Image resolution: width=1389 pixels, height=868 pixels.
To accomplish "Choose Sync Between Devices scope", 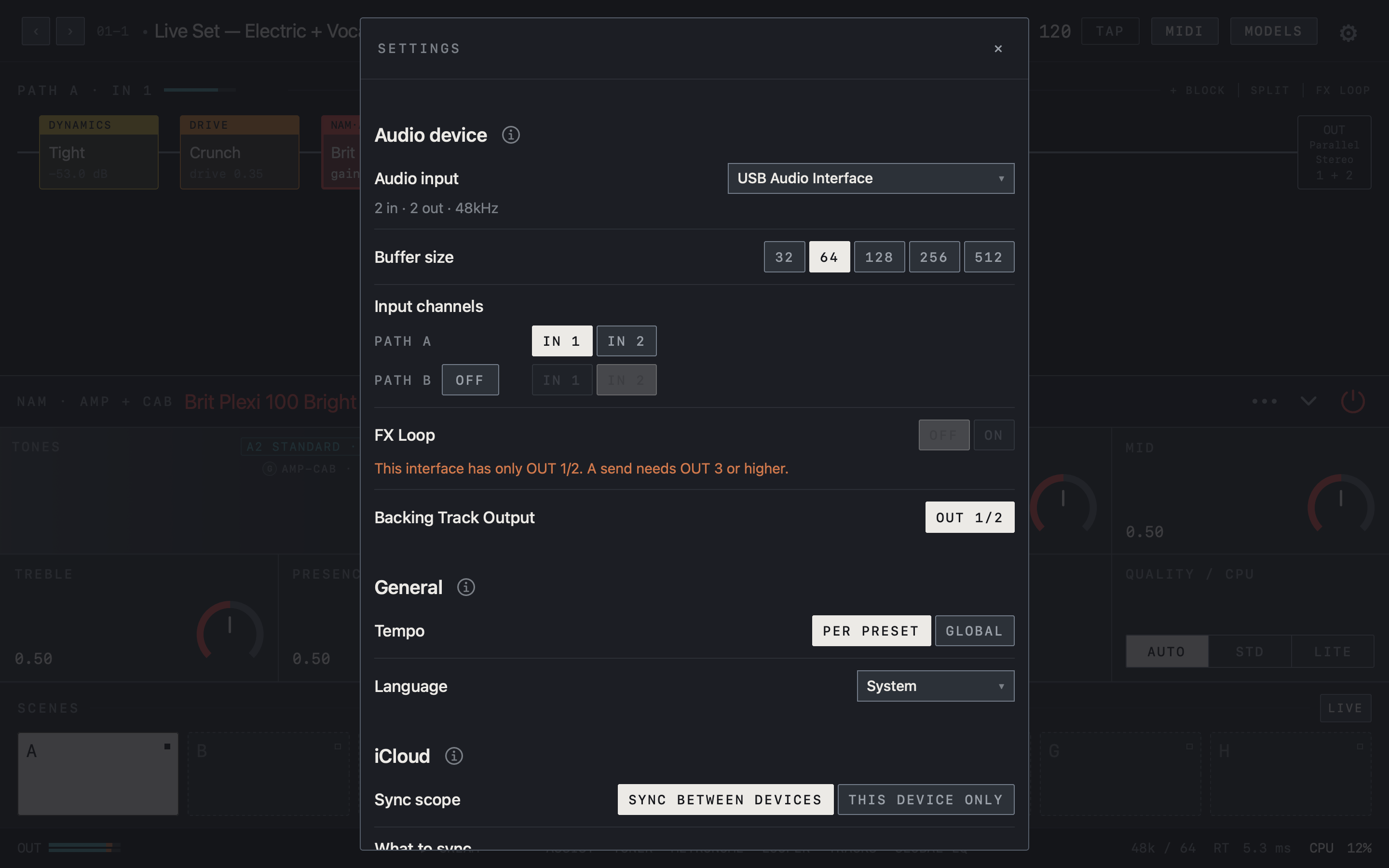I will (x=725, y=800).
